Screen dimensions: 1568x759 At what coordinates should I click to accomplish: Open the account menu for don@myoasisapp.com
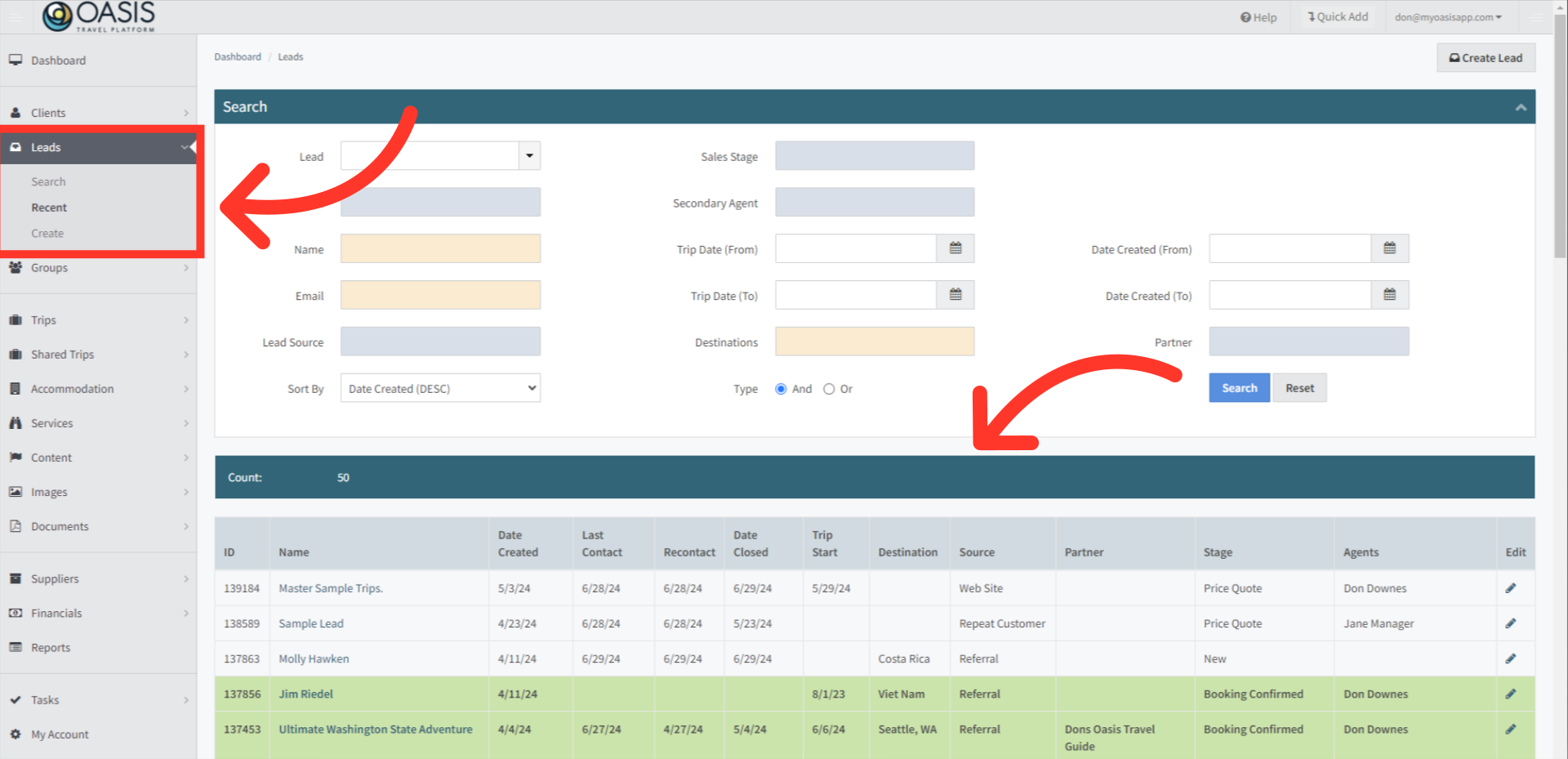point(1448,16)
